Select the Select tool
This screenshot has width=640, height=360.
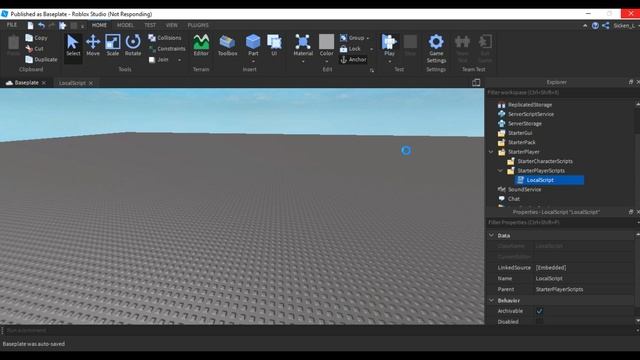[73, 45]
